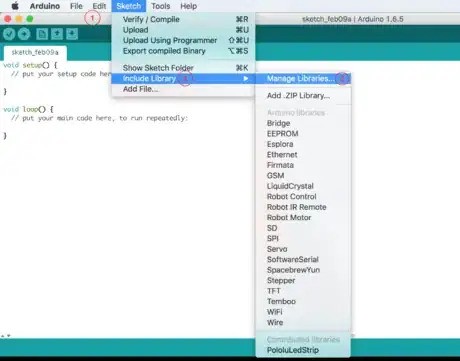Include the Stepper library
This screenshot has height=361, width=460.
click(x=303, y=280)
